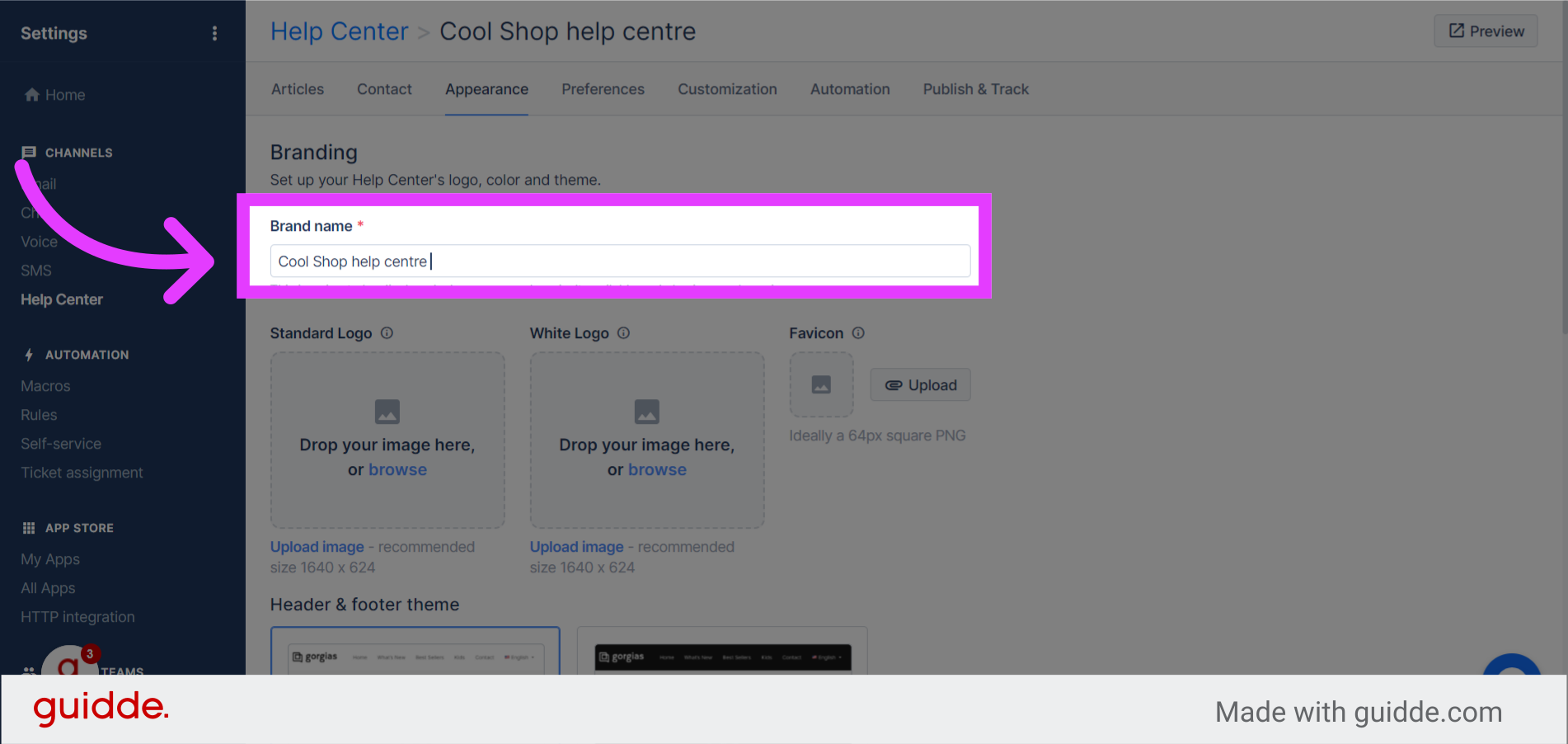Click image icon in Standard Logo dropzone
Viewport: 1568px width, 744px height.
point(387,412)
